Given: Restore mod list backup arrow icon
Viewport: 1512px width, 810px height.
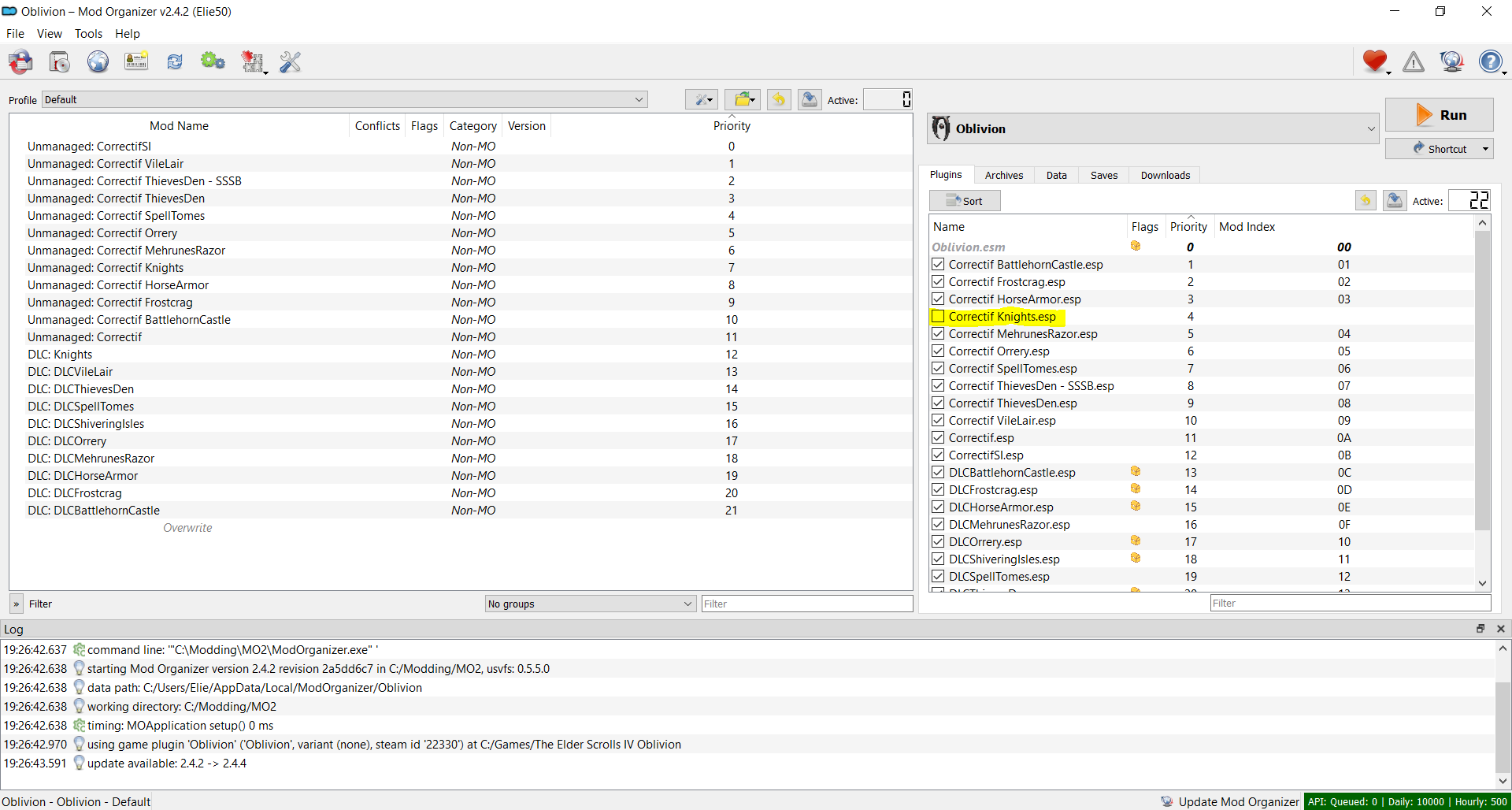Looking at the screenshot, I should click(x=779, y=99).
